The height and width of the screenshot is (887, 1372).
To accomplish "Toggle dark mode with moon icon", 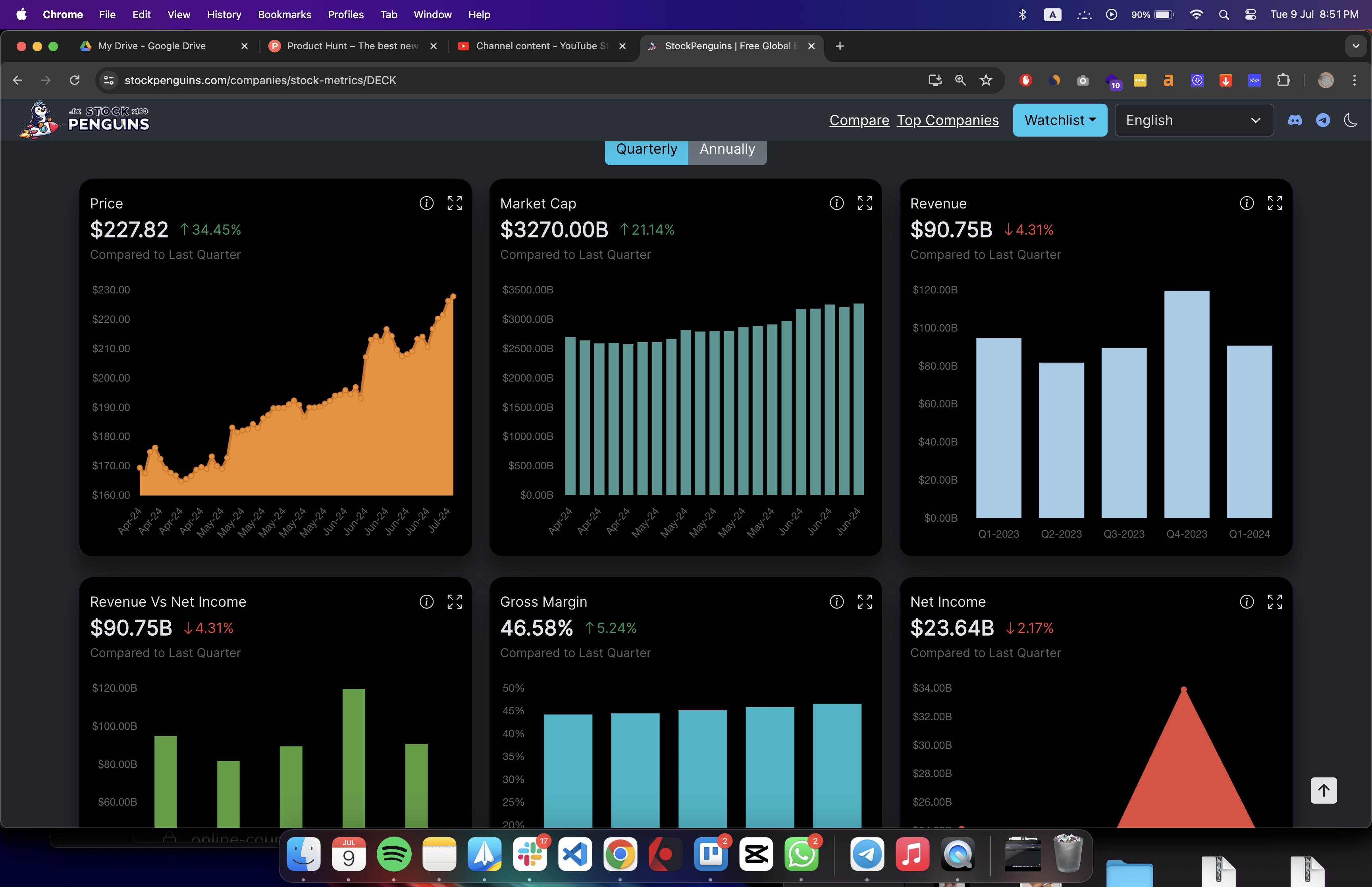I will pos(1350,120).
